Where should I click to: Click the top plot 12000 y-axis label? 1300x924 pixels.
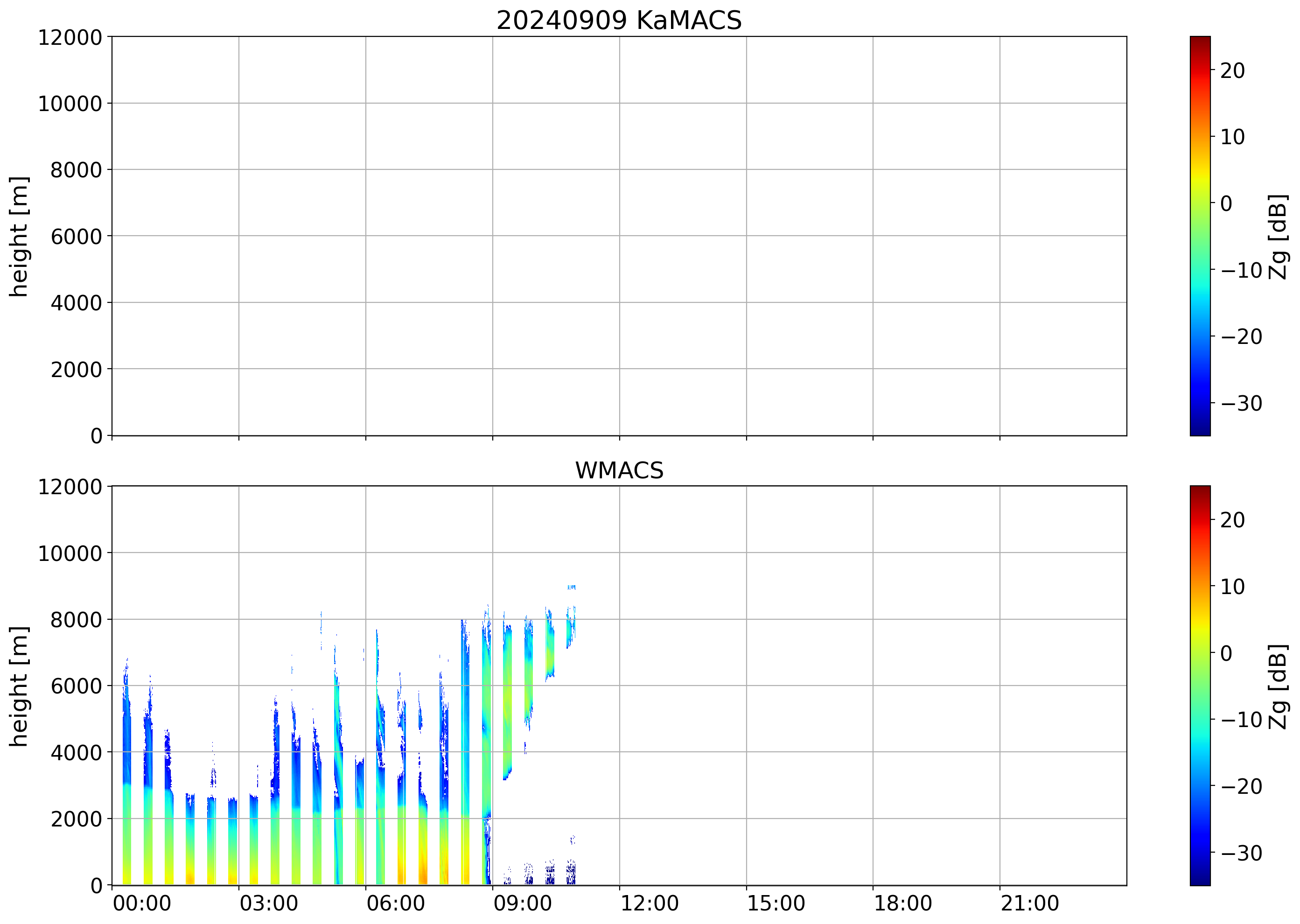(x=70, y=37)
